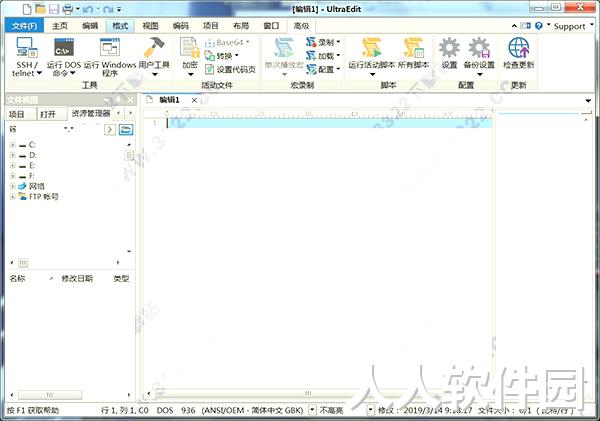Image resolution: width=600 pixels, height=421 pixels.
Task: Open the encoding dropdown in the status bar
Action: pos(312,410)
